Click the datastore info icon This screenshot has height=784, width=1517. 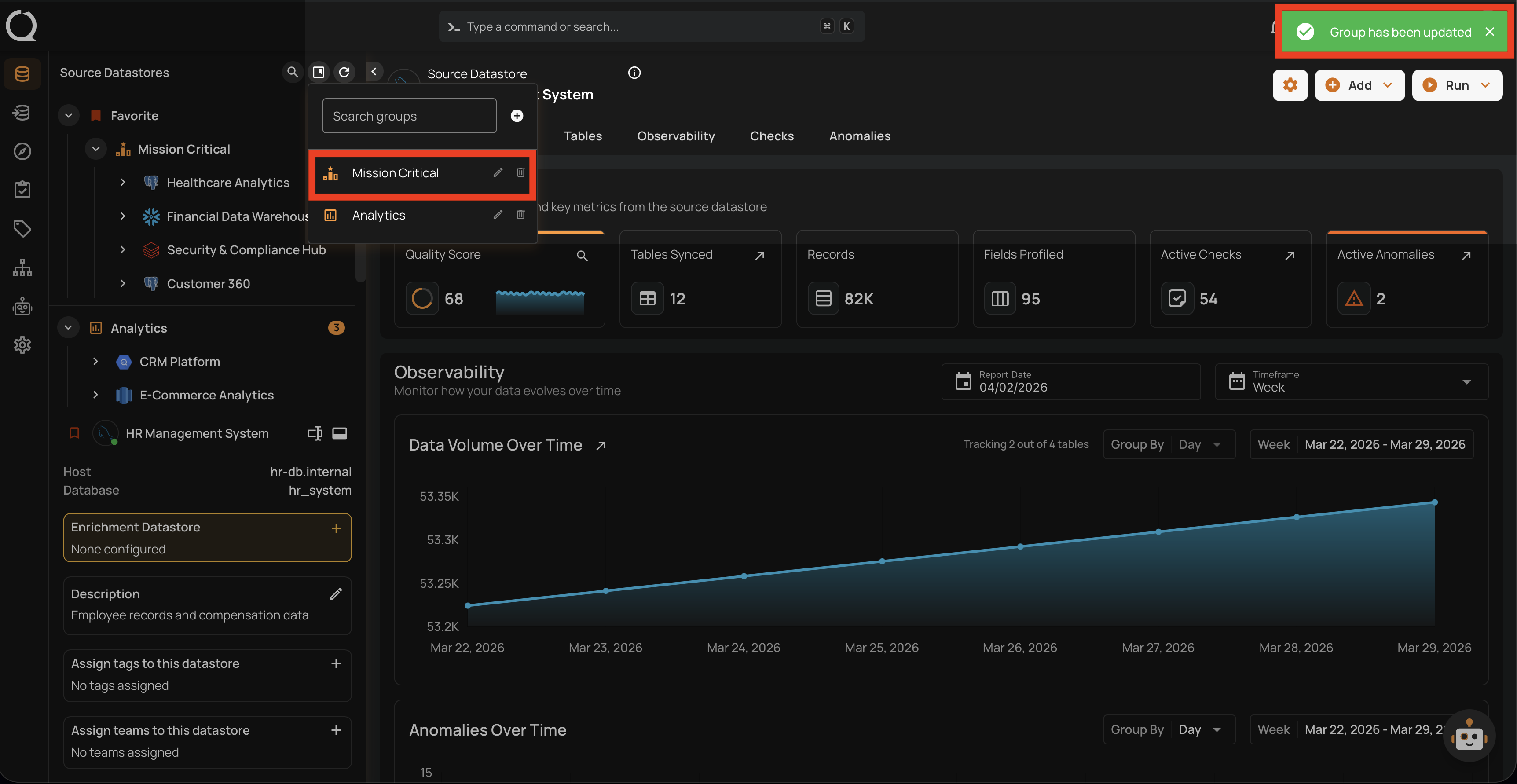[x=634, y=73]
